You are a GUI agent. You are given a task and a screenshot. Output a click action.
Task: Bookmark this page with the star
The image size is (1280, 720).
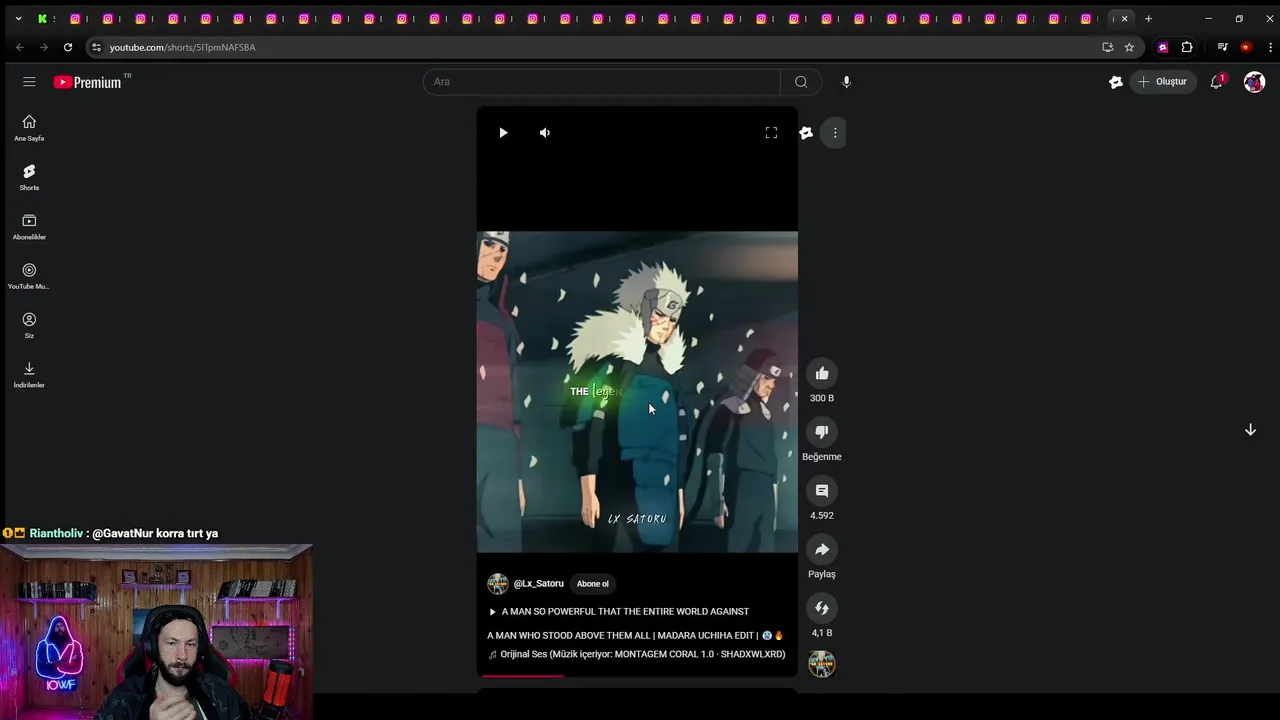(1129, 47)
